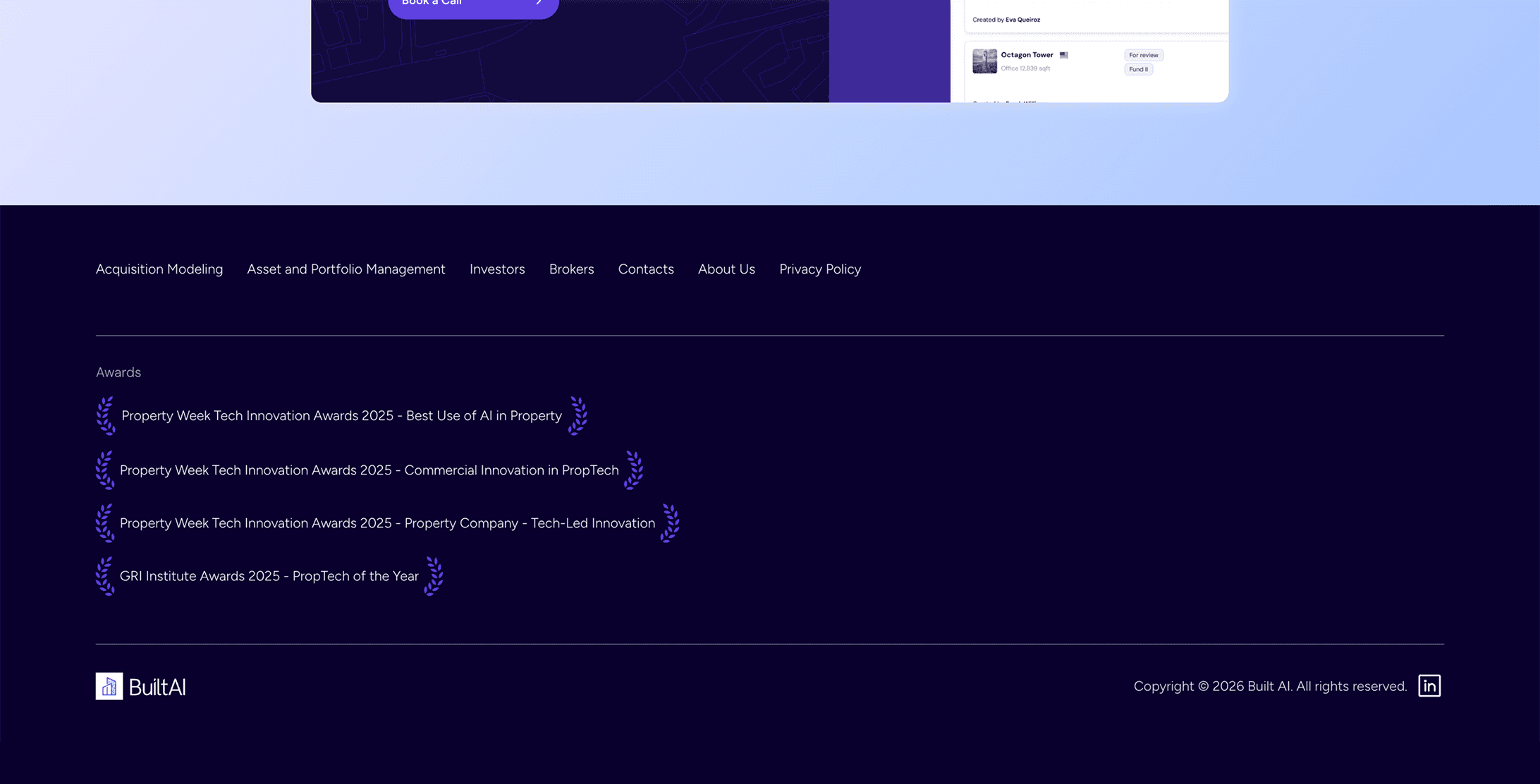Click the BuiltAI wordmark text
Viewport: 1540px width, 784px height.
tap(157, 687)
